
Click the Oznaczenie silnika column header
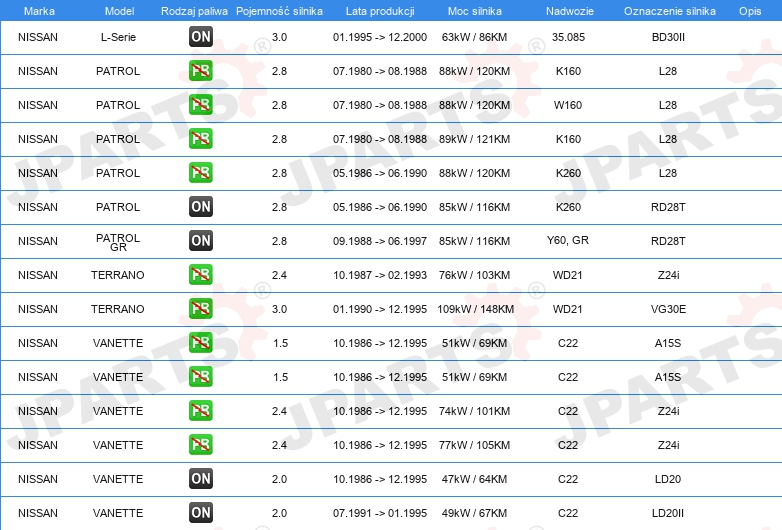click(x=670, y=11)
